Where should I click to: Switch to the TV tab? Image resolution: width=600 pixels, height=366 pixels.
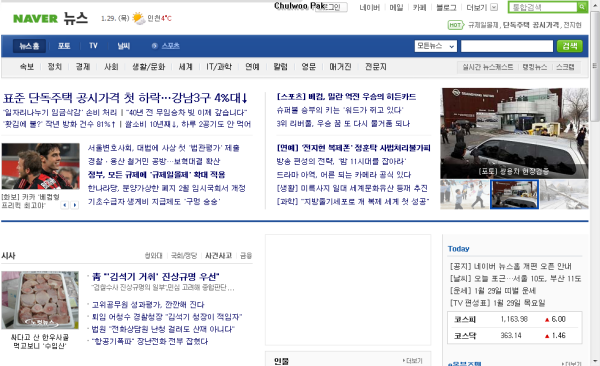93,46
